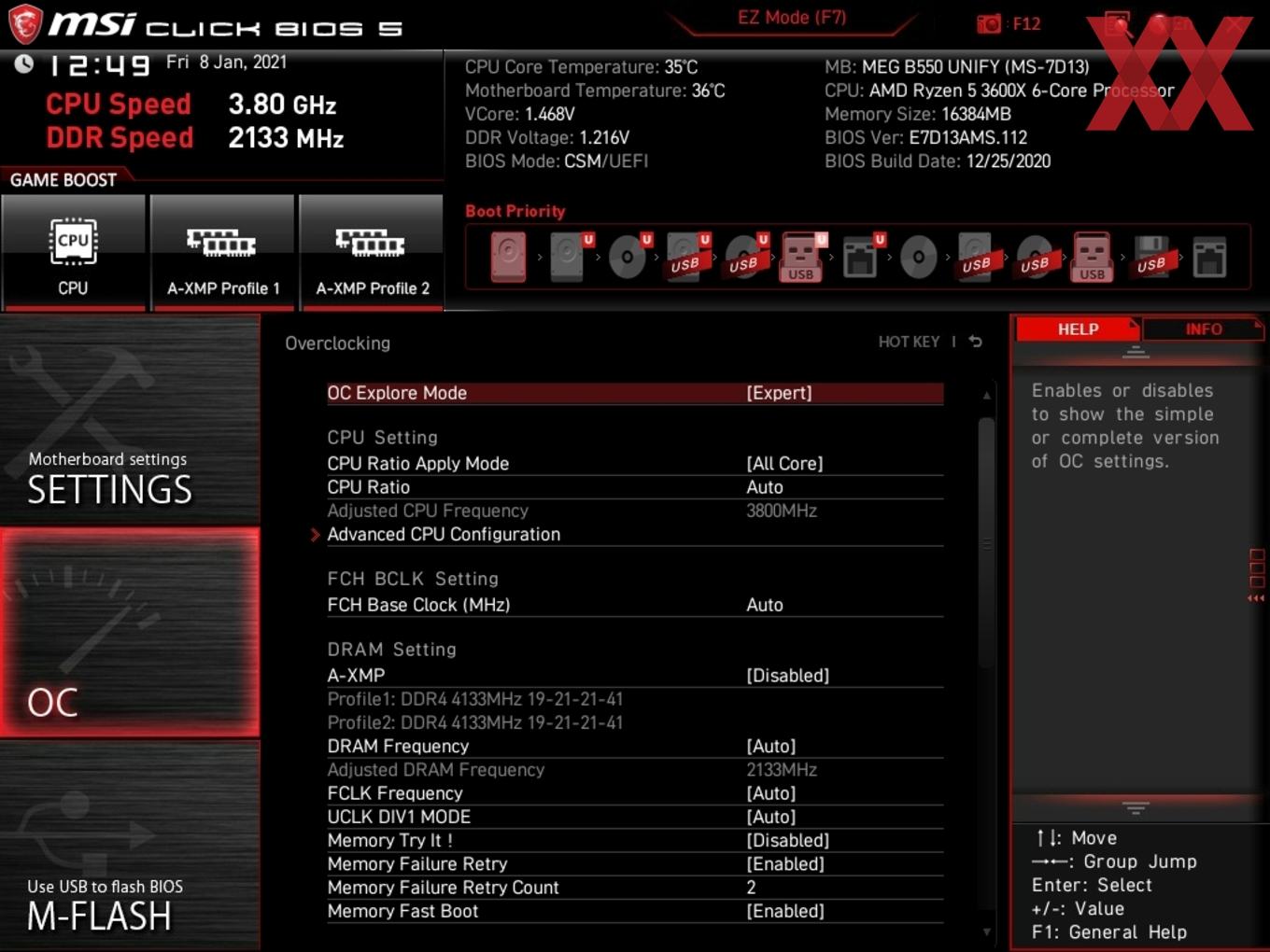The height and width of the screenshot is (952, 1270).
Task: Click the 12:49 clock display
Action: pyautogui.click(x=98, y=65)
